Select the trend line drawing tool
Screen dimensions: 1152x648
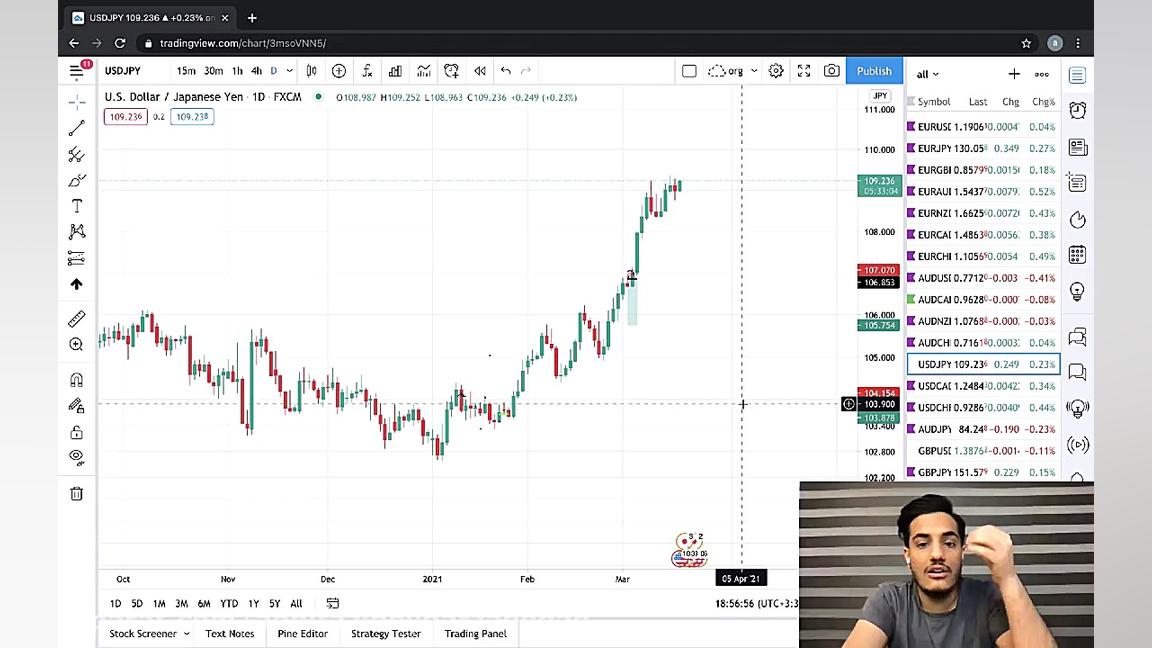[76, 129]
